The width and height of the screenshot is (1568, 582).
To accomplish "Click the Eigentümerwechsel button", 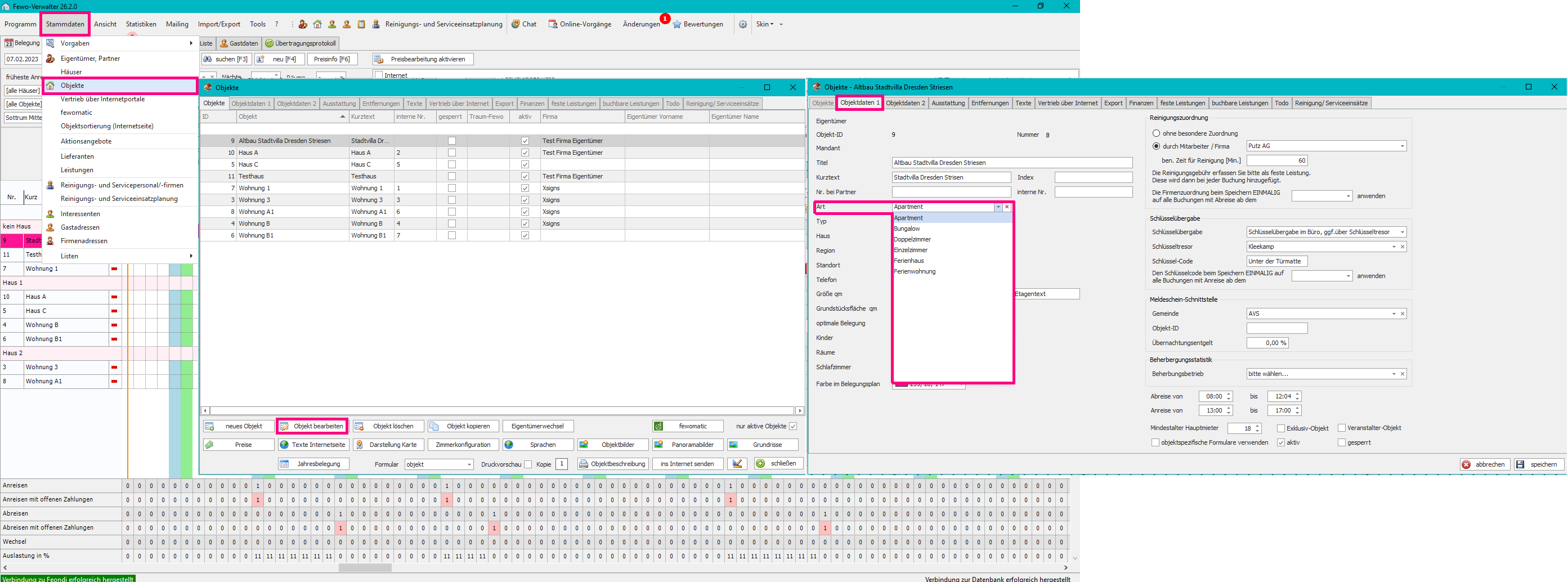I will coord(538,426).
